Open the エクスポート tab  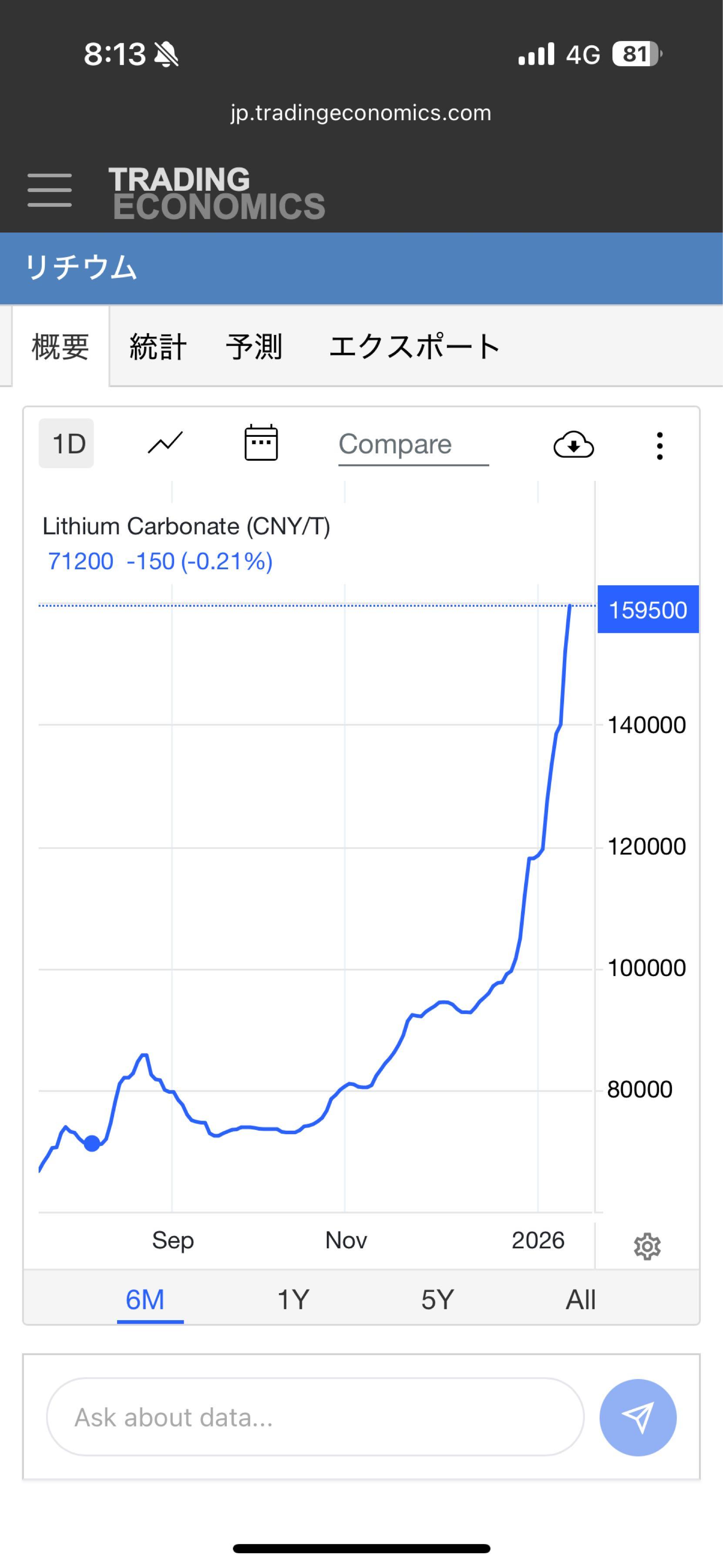[x=414, y=347]
